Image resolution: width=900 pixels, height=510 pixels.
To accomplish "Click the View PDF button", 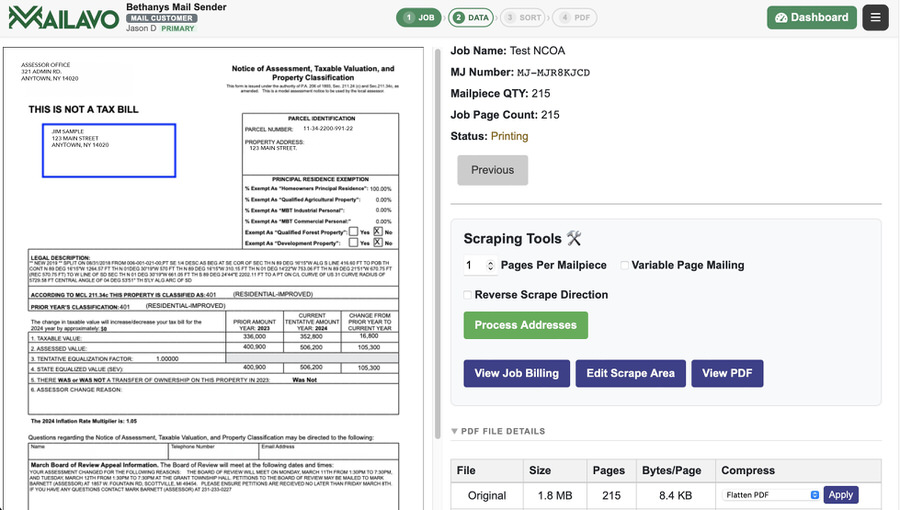I will [727, 373].
